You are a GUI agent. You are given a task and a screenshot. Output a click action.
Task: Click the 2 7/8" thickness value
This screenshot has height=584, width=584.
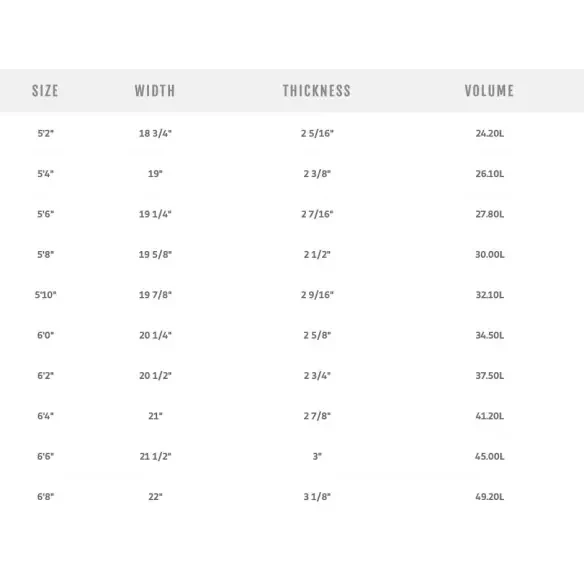pyautogui.click(x=317, y=416)
